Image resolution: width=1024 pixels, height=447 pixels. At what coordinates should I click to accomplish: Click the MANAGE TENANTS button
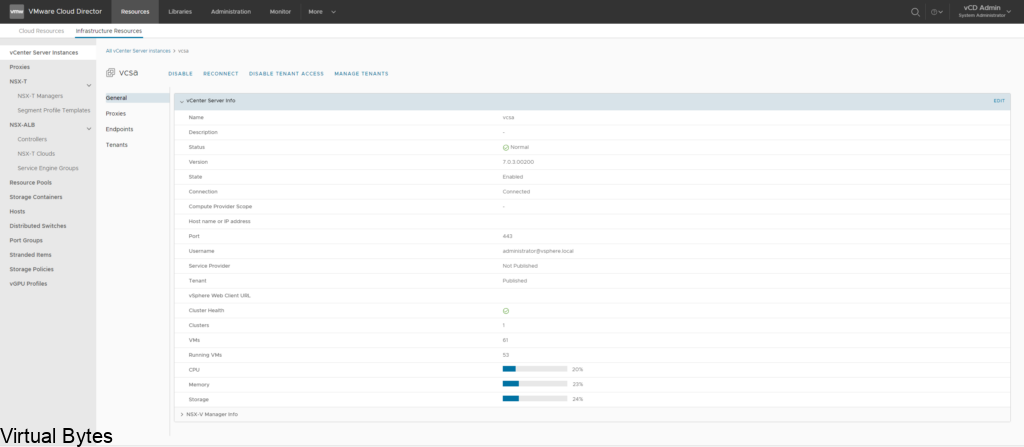coord(361,74)
